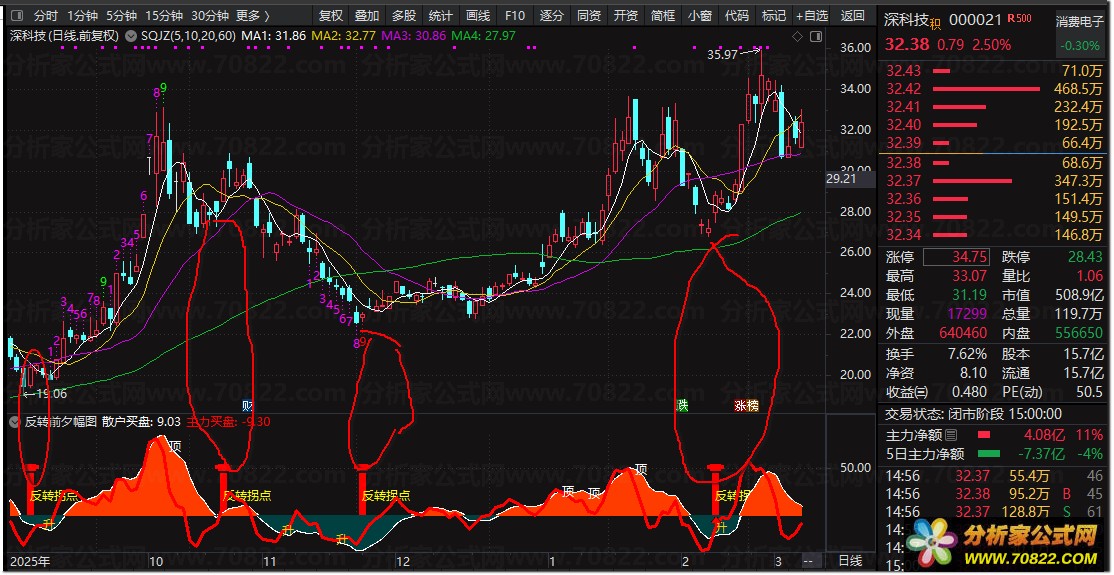Click the 换手 value 7.62%

pos(965,354)
